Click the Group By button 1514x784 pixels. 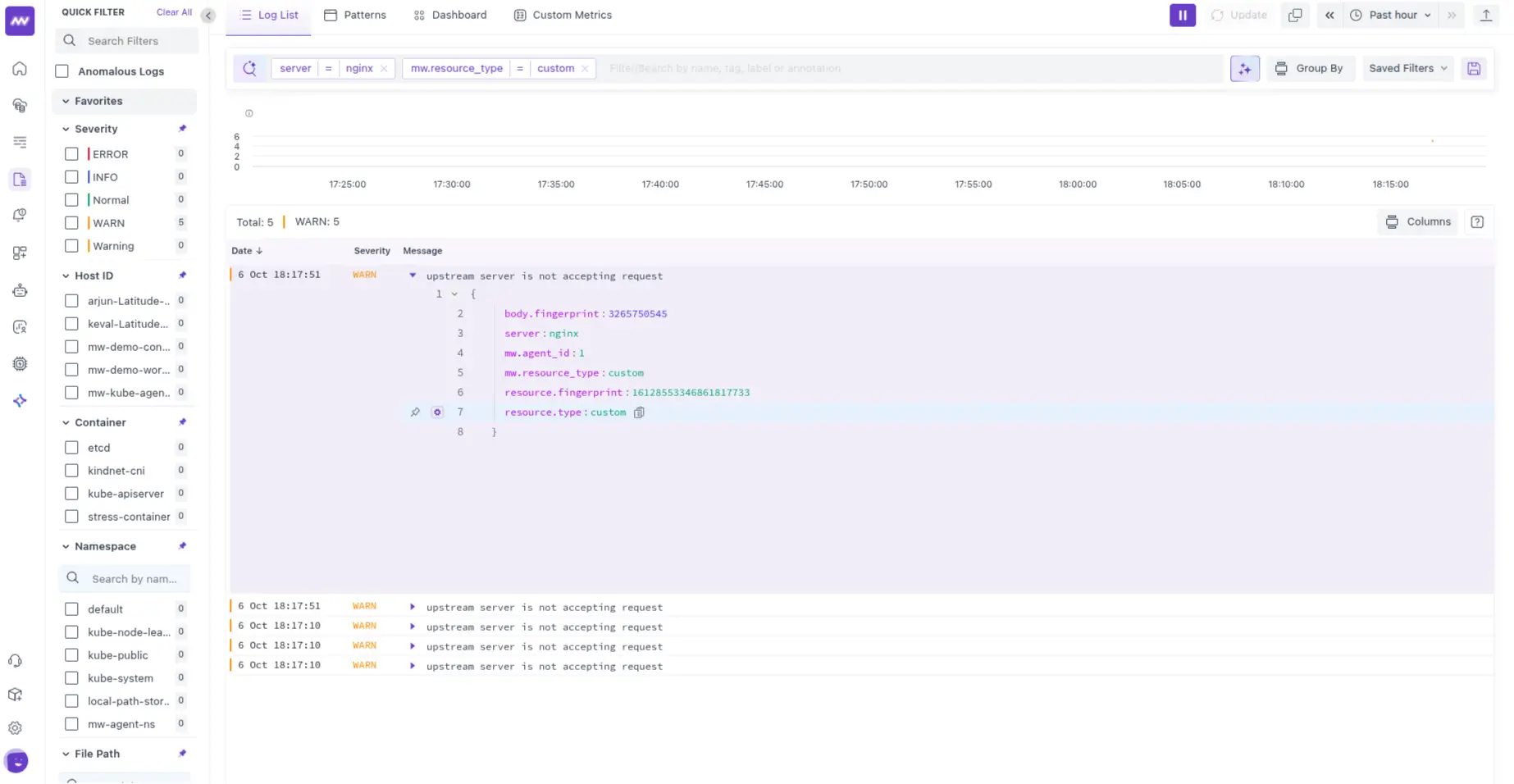(1311, 68)
